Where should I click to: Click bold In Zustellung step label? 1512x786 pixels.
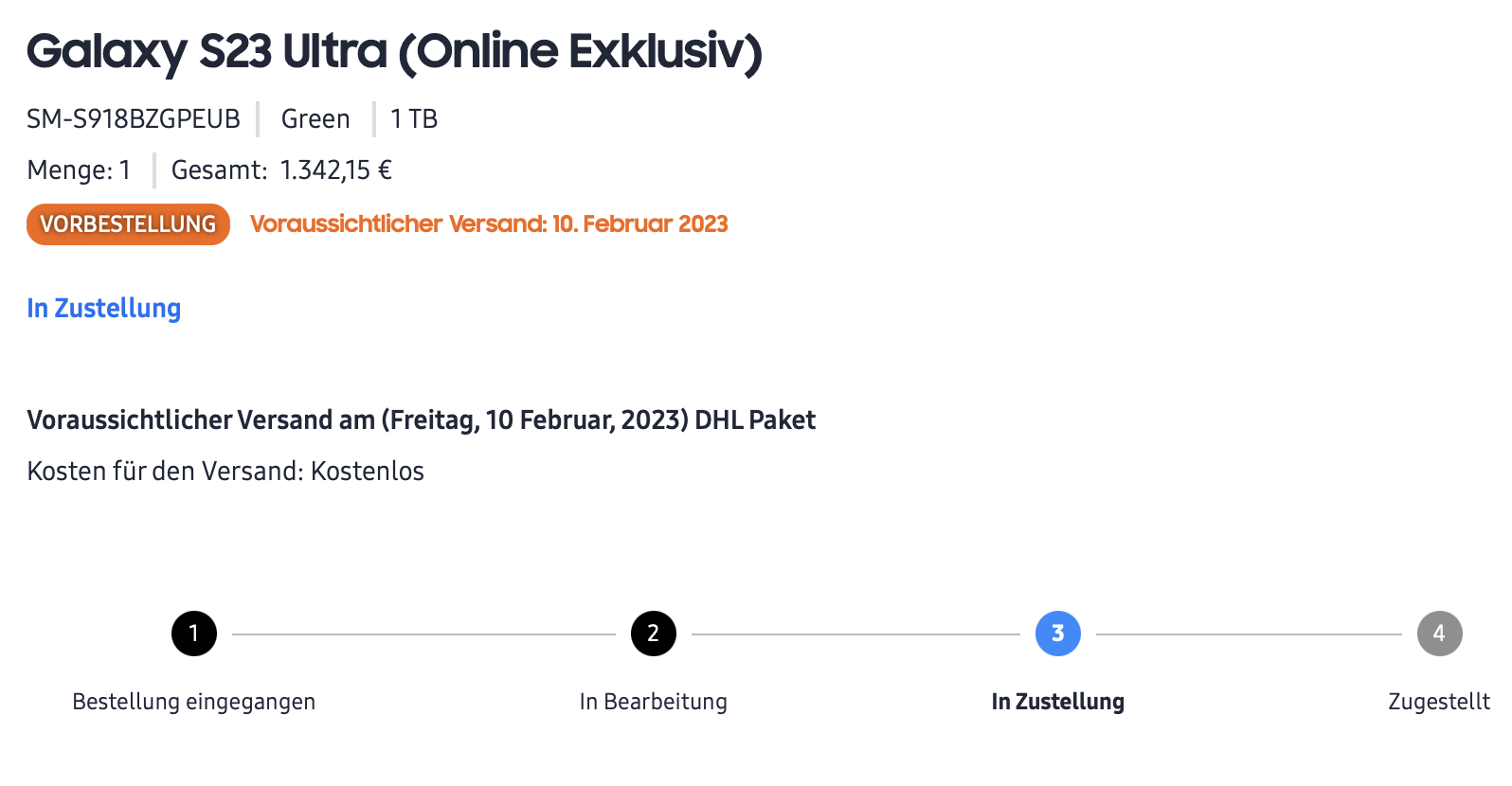click(1057, 702)
